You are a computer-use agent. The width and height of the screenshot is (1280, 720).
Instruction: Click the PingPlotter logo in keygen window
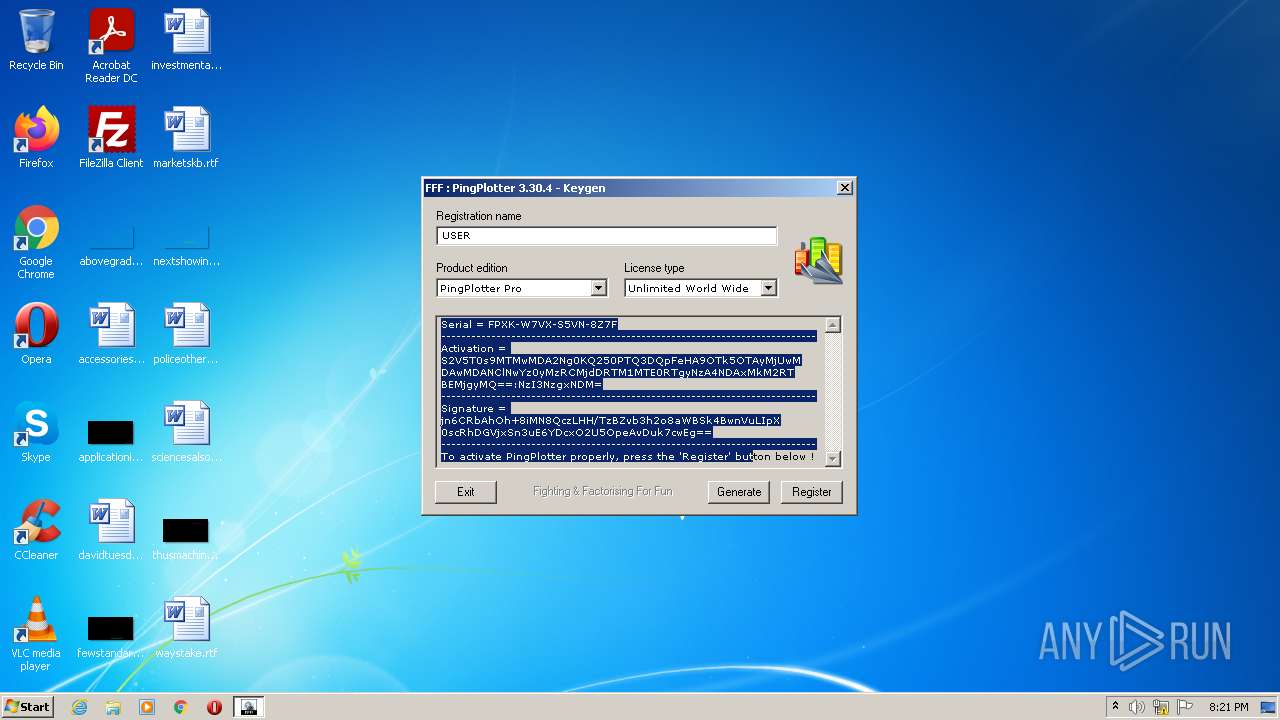(818, 260)
